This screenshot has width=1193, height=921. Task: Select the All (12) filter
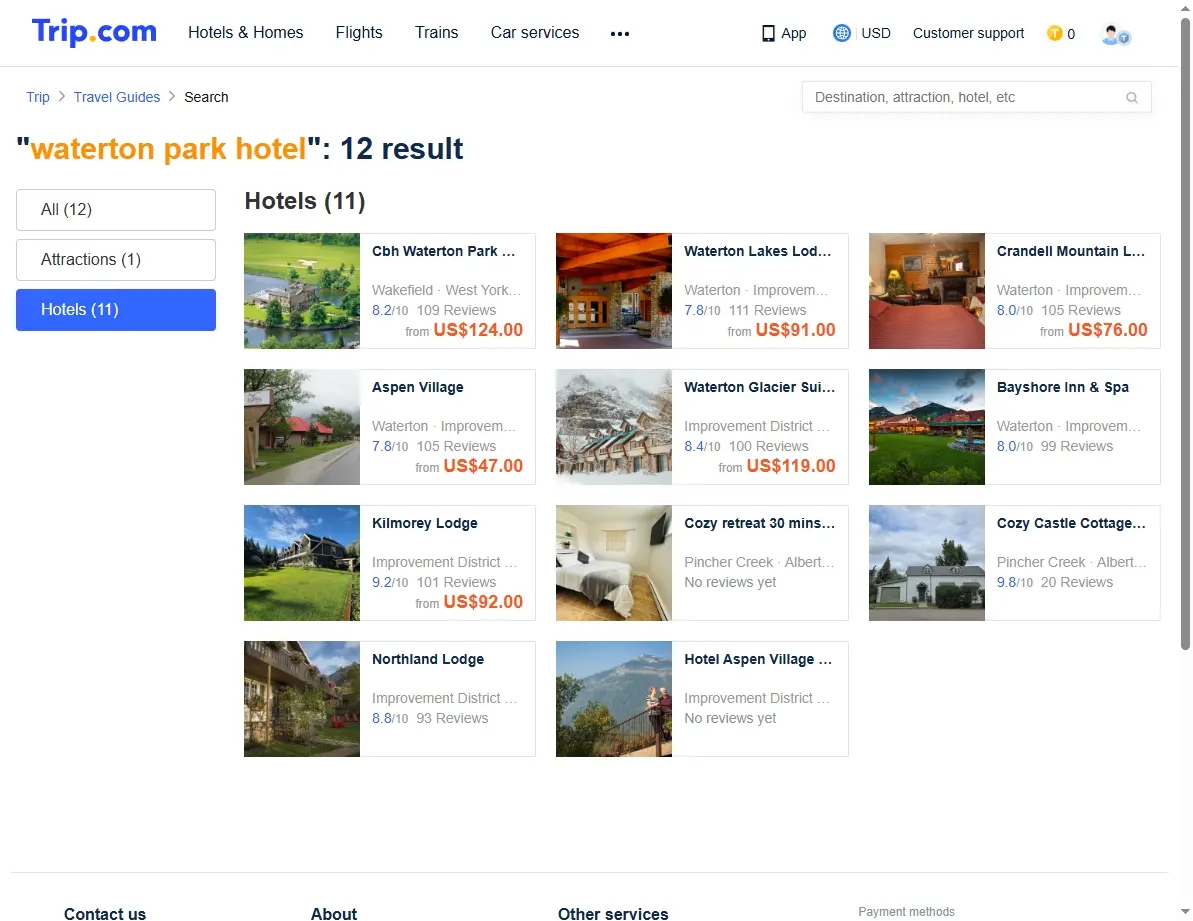tap(116, 210)
